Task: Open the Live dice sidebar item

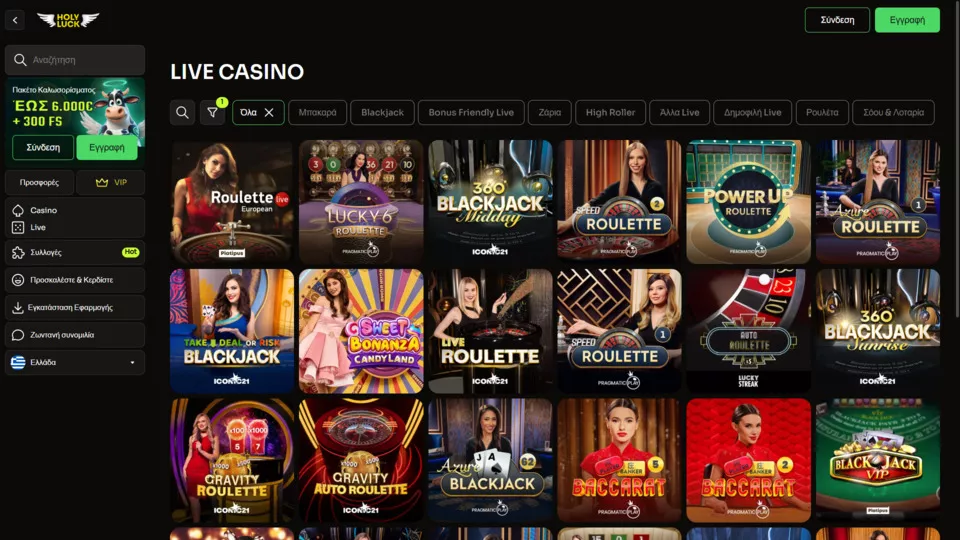Action: click(38, 227)
